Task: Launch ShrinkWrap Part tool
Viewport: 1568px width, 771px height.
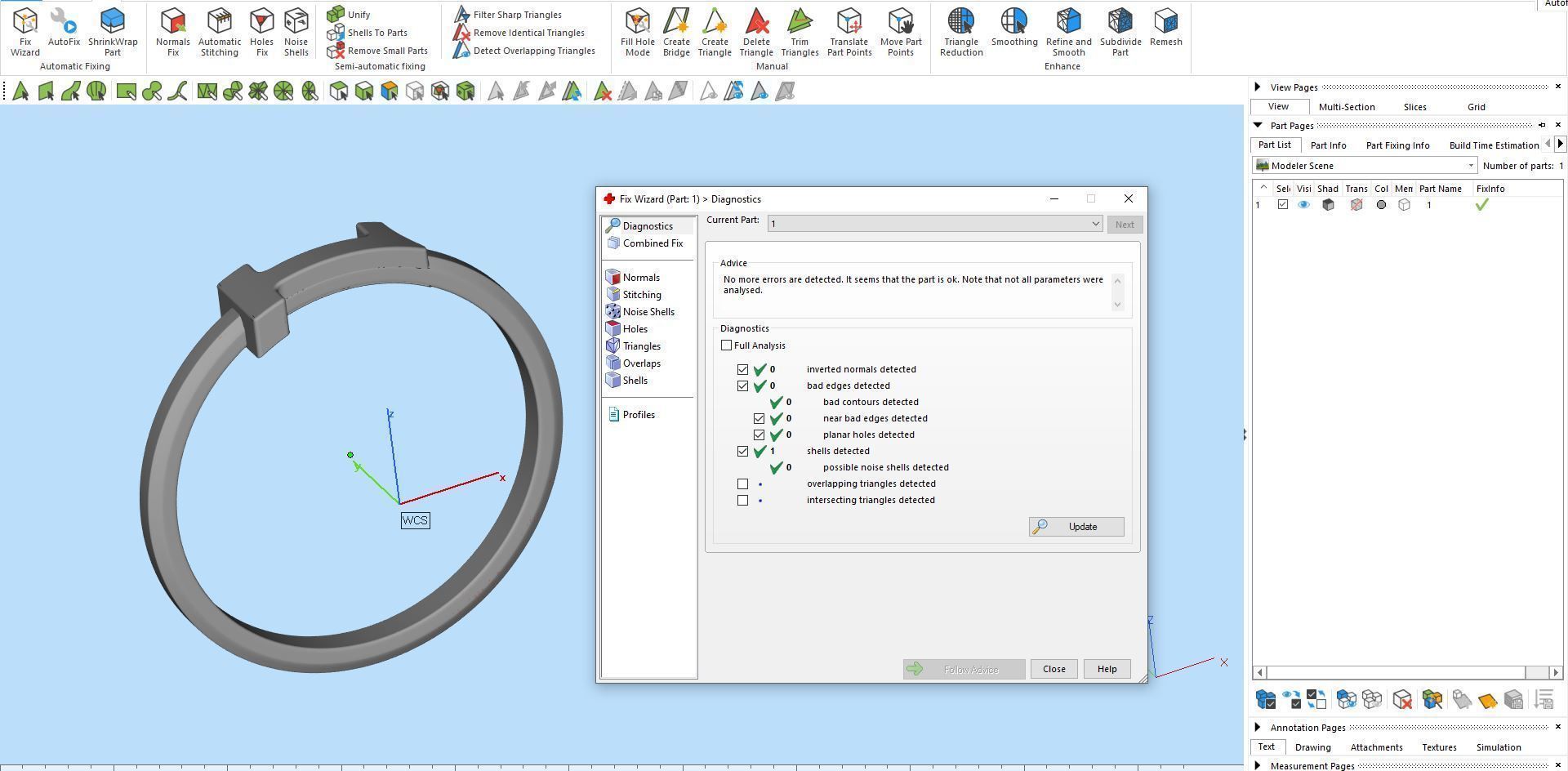Action: [113, 33]
